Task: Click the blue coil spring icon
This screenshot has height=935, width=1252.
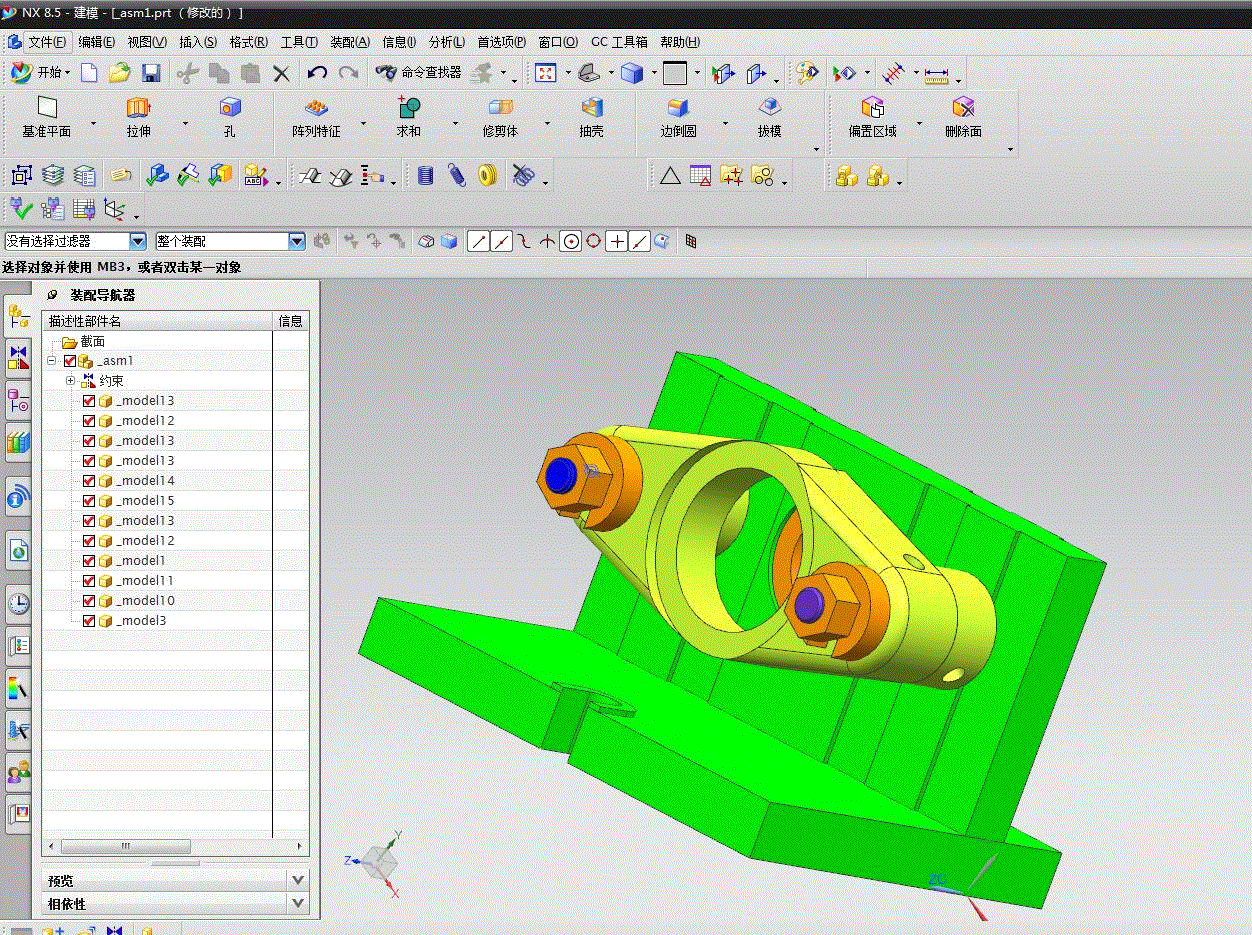Action: (x=425, y=176)
